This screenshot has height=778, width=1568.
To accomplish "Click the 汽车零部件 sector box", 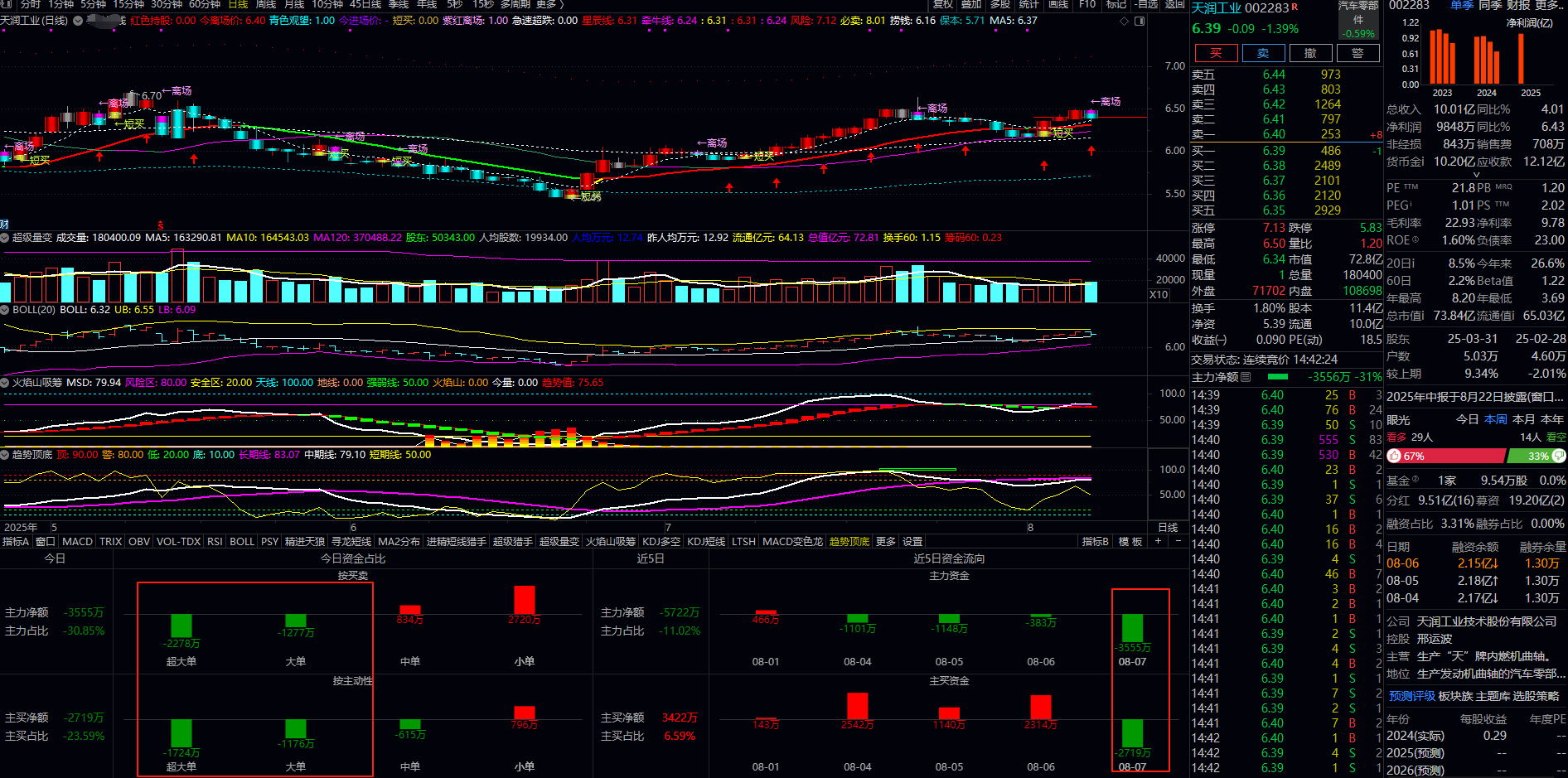I will [x=1358, y=20].
